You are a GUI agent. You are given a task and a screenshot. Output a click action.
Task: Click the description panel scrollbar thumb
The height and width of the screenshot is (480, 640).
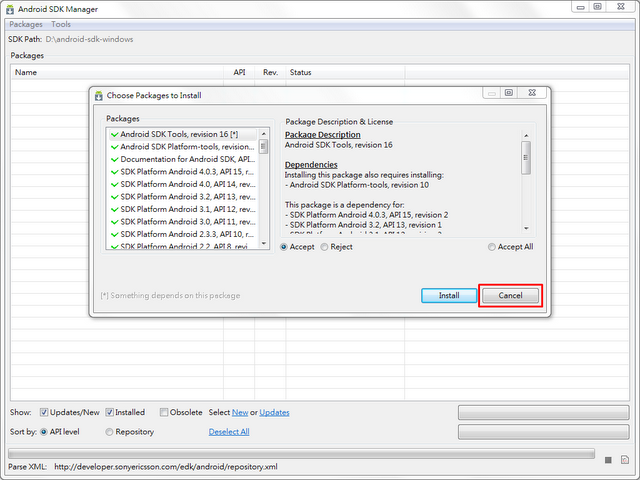(x=526, y=158)
